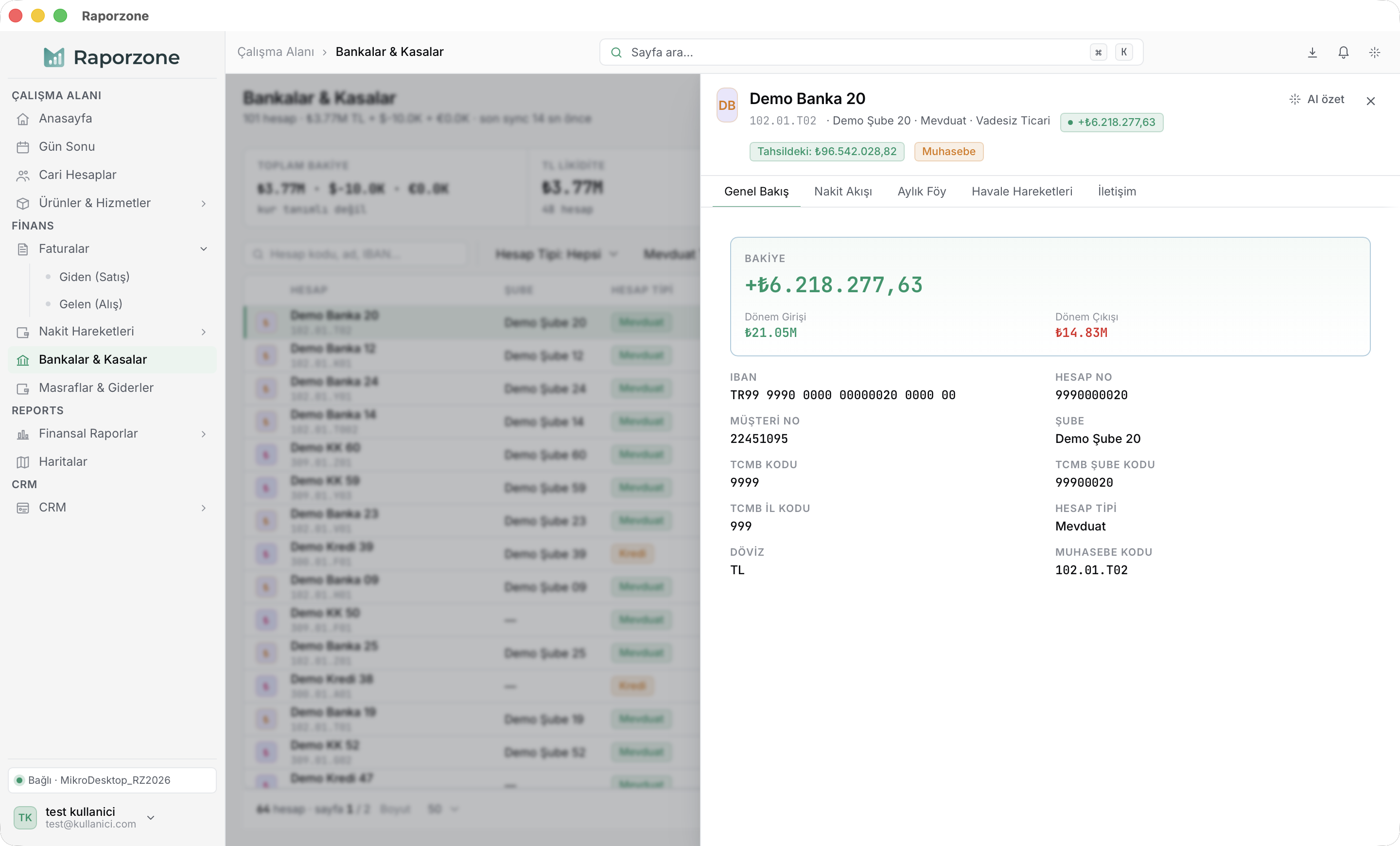
Task: Expand Nakit Hareketleri submenu chevron
Action: point(203,332)
